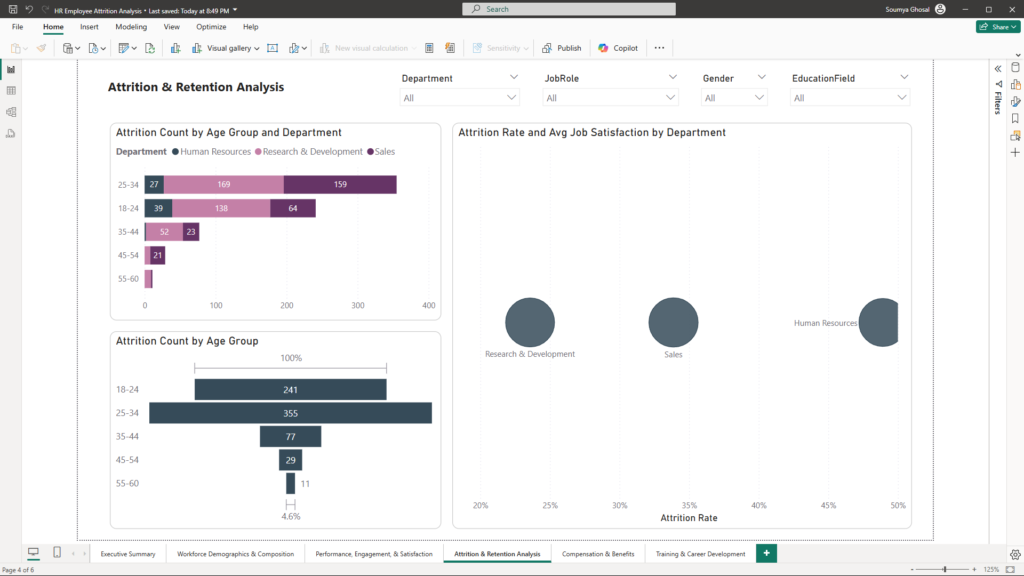This screenshot has width=1024, height=576.
Task: Open the Bookmarks pane icon
Action: [1015, 118]
